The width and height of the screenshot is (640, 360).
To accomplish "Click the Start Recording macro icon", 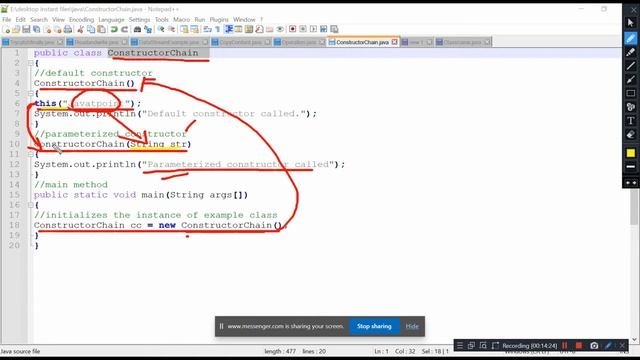I will 292,29.
